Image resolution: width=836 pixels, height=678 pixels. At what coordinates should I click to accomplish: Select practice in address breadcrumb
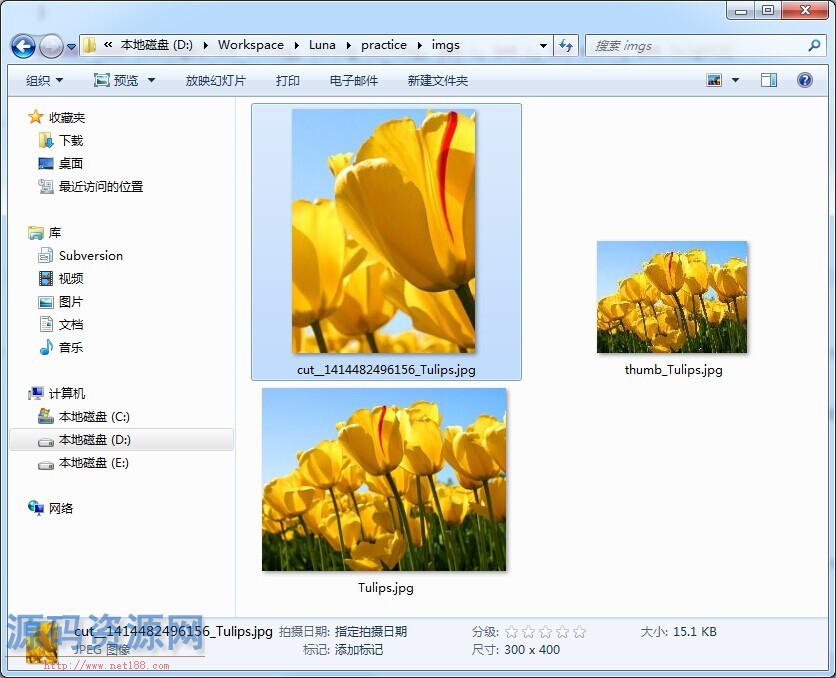[x=384, y=45]
